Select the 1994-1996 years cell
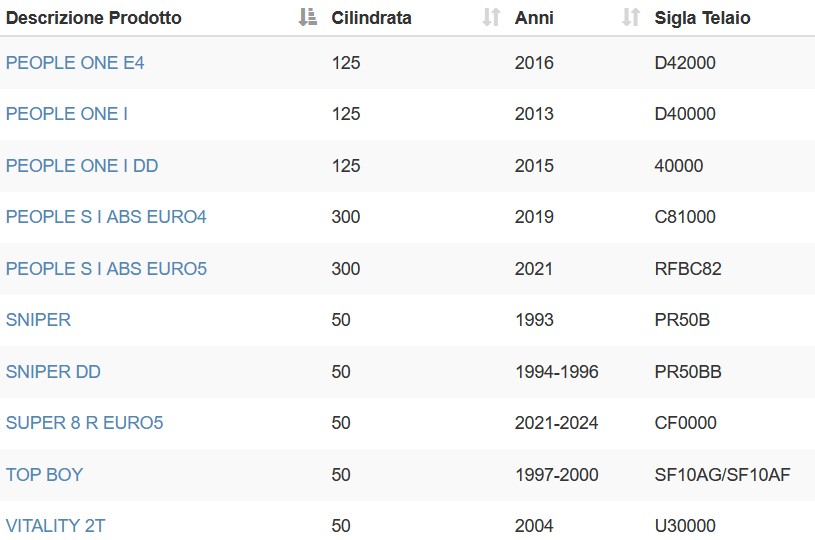815x540 pixels. [x=557, y=372]
